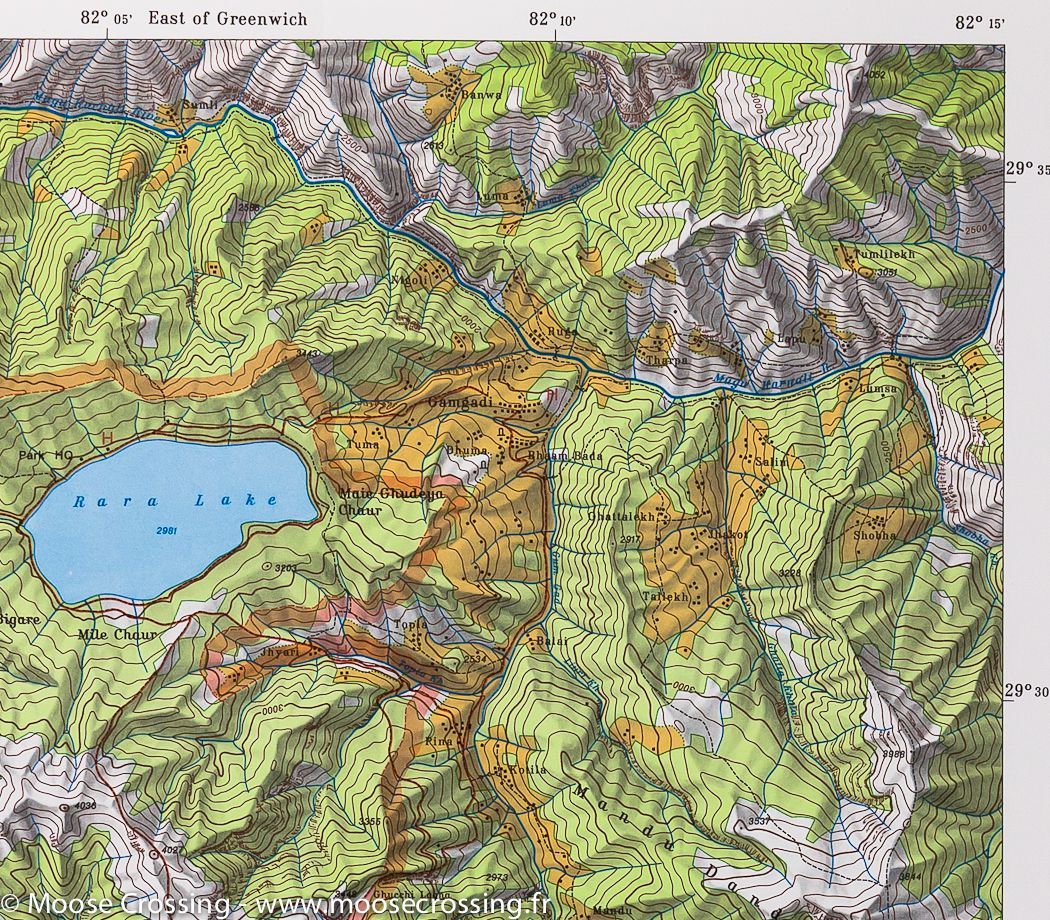The image size is (1050, 920).
Task: Click the 4036 elevation marker bottom left
Action: [x=78, y=805]
